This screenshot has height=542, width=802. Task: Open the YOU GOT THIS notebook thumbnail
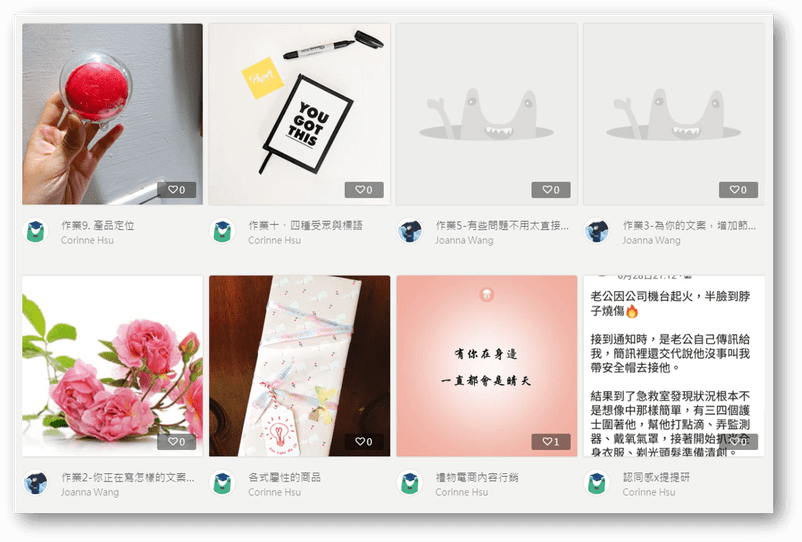coord(300,114)
